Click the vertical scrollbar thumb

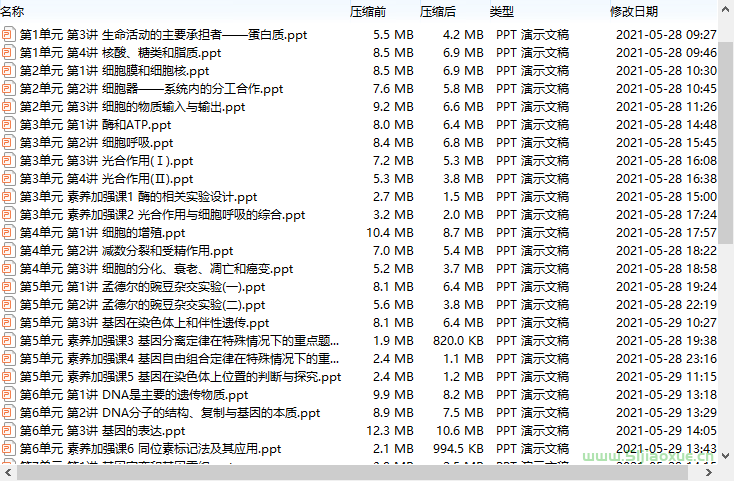pos(726,143)
